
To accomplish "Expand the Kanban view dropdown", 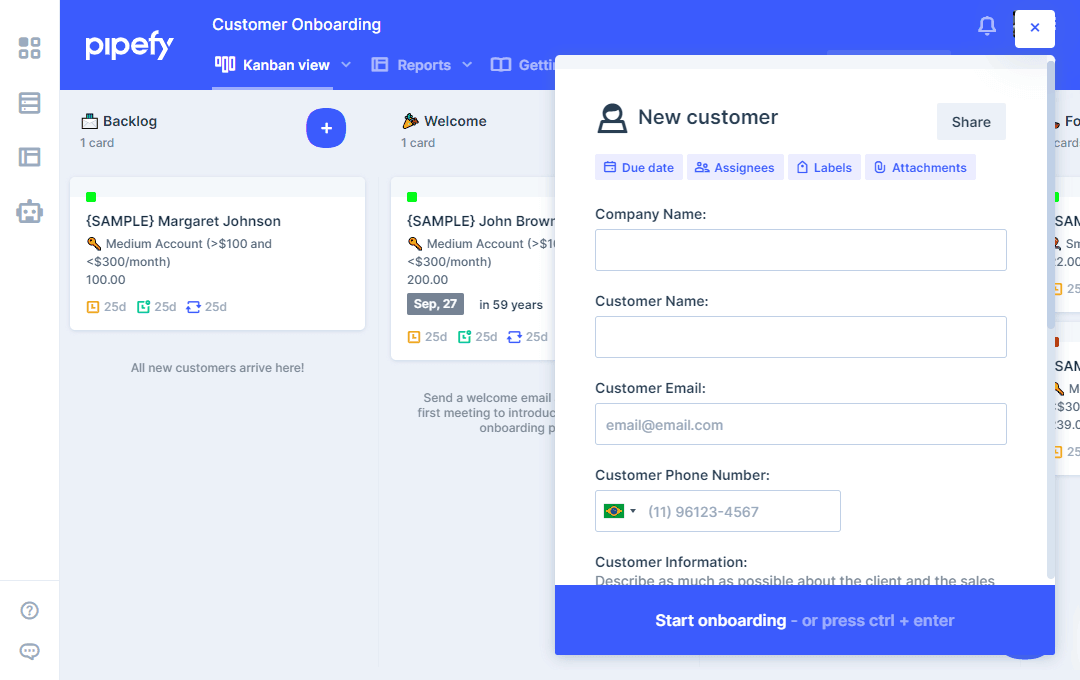I will (346, 65).
